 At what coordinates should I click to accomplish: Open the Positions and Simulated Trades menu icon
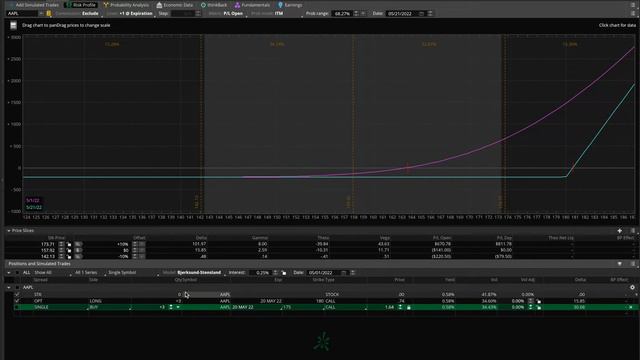pyautogui.click(x=633, y=264)
